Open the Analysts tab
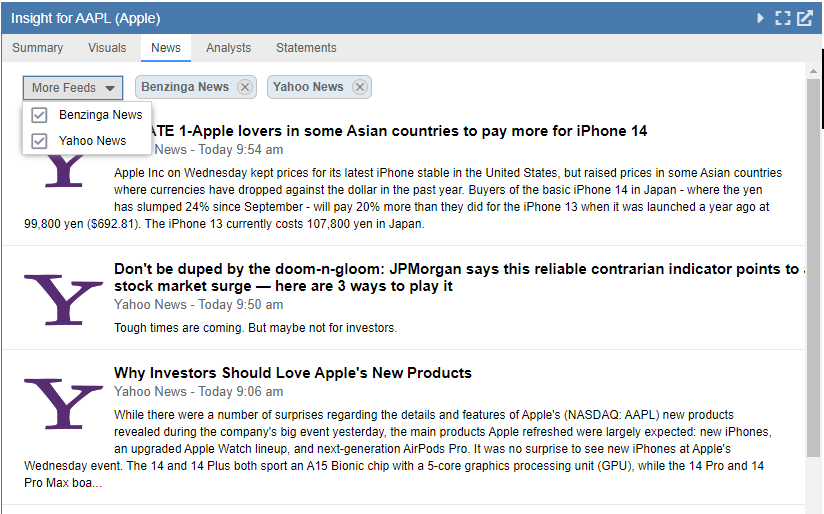Screen dimensions: 824x514 [x=229, y=48]
